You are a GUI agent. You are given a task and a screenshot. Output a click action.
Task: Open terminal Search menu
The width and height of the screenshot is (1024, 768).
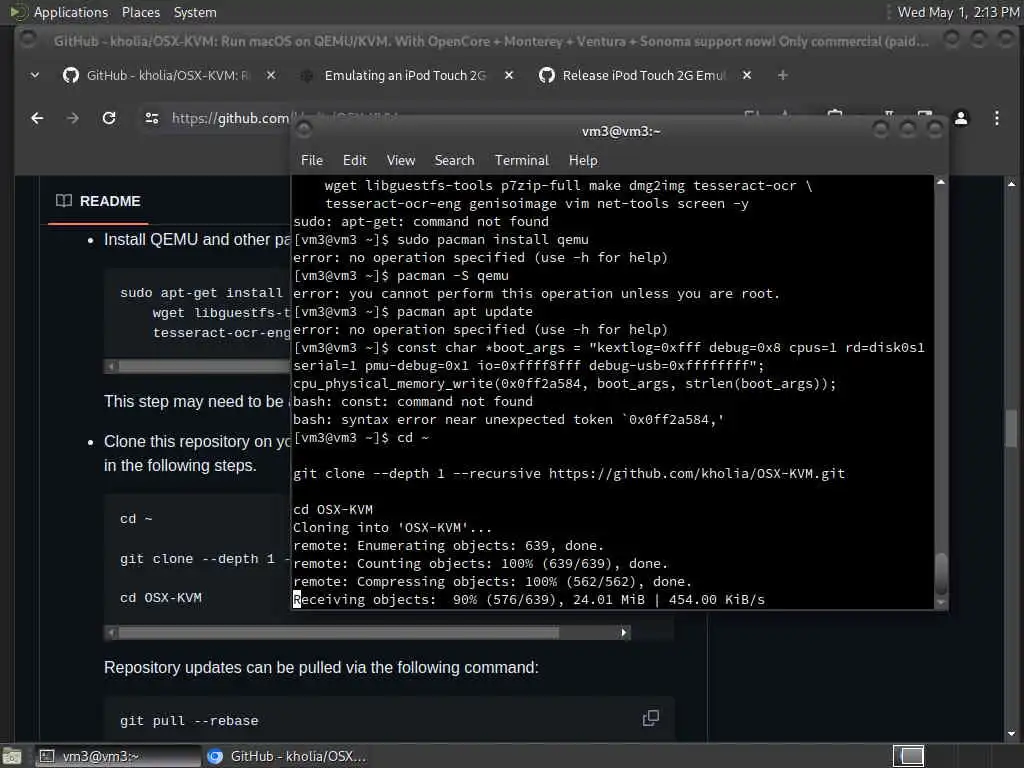pos(455,161)
